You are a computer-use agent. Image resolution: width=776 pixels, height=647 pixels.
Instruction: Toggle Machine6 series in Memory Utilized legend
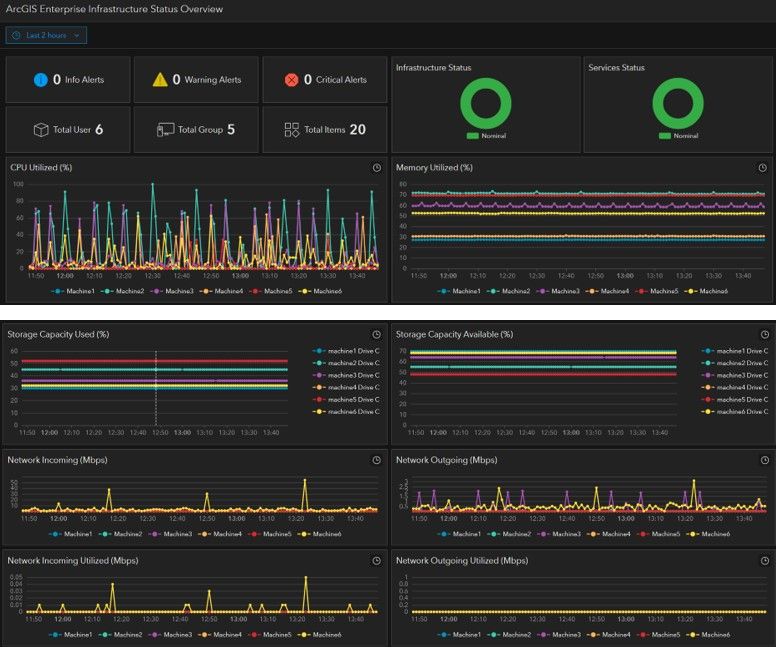click(706, 291)
